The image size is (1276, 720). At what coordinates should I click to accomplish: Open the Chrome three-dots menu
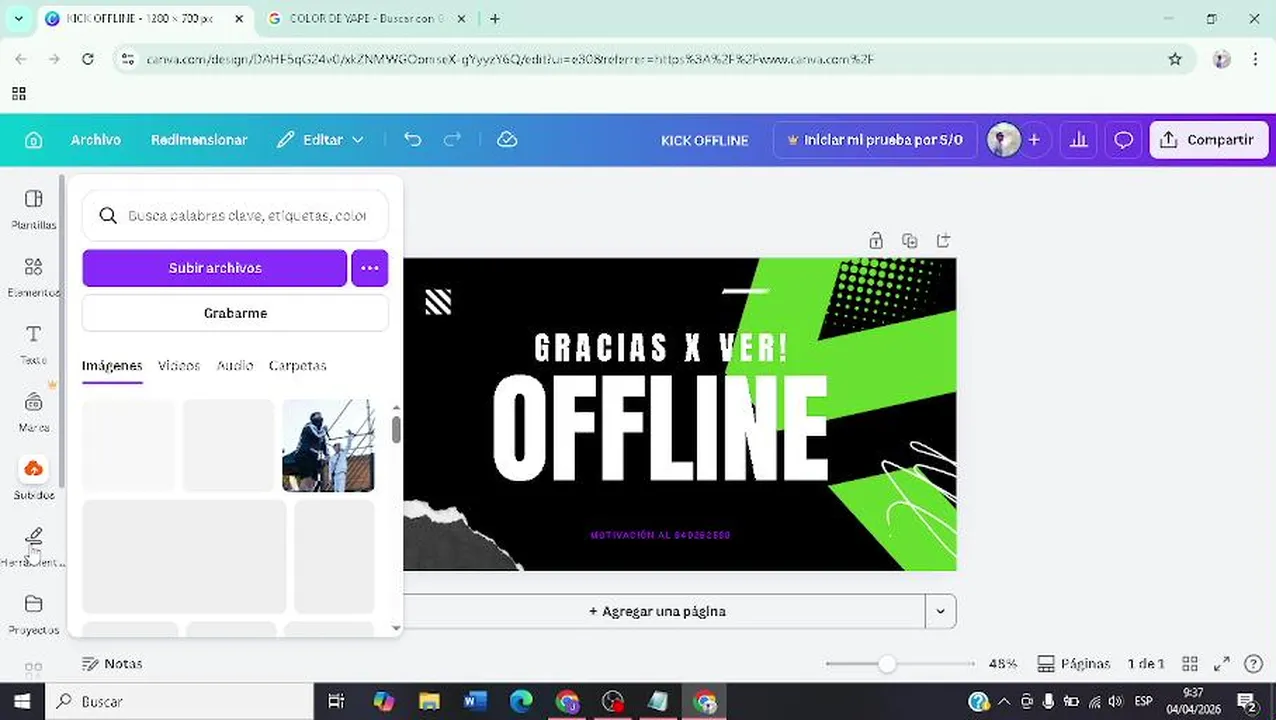(1255, 60)
